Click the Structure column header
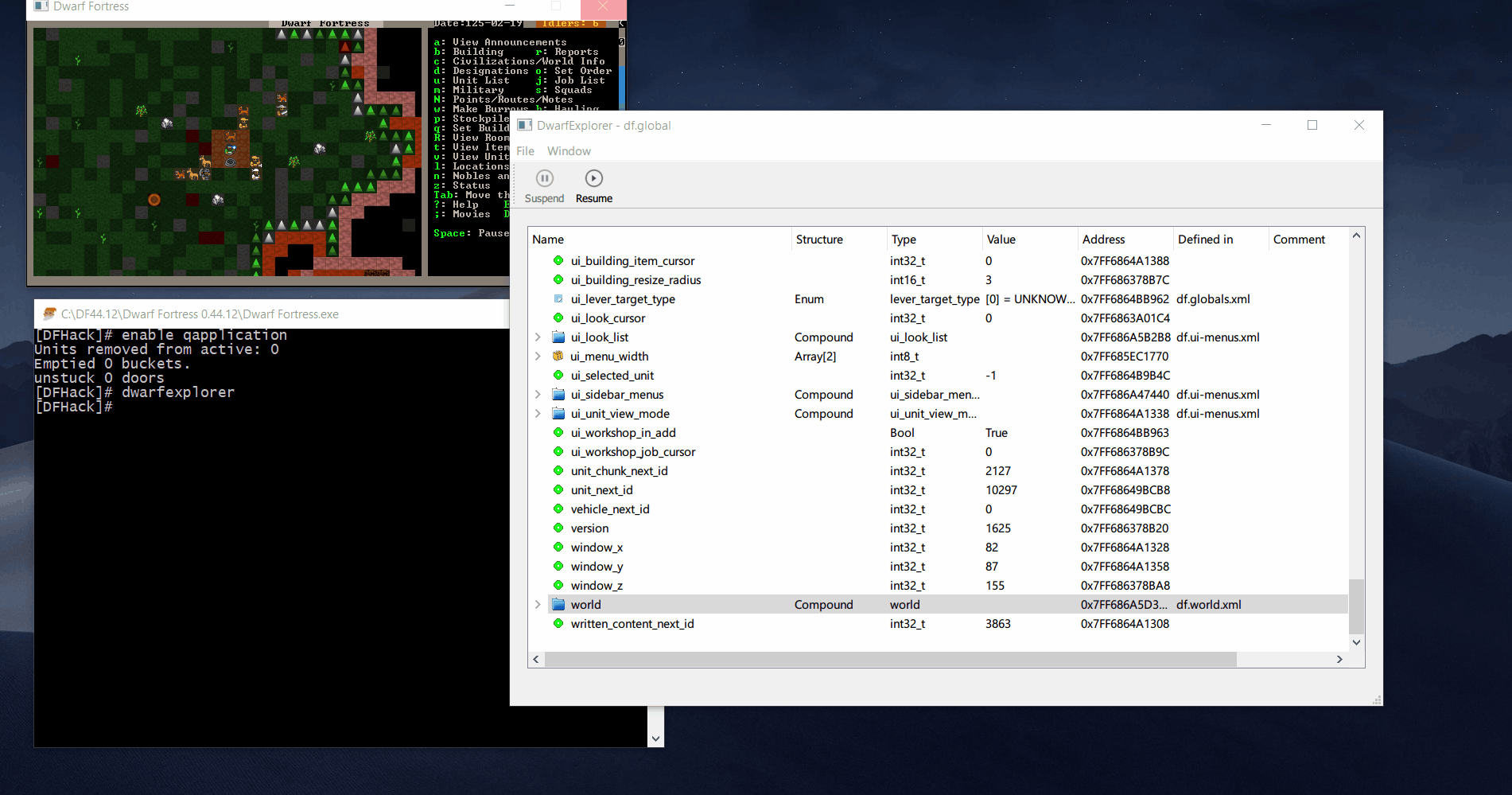The width and height of the screenshot is (1512, 795). click(839, 240)
